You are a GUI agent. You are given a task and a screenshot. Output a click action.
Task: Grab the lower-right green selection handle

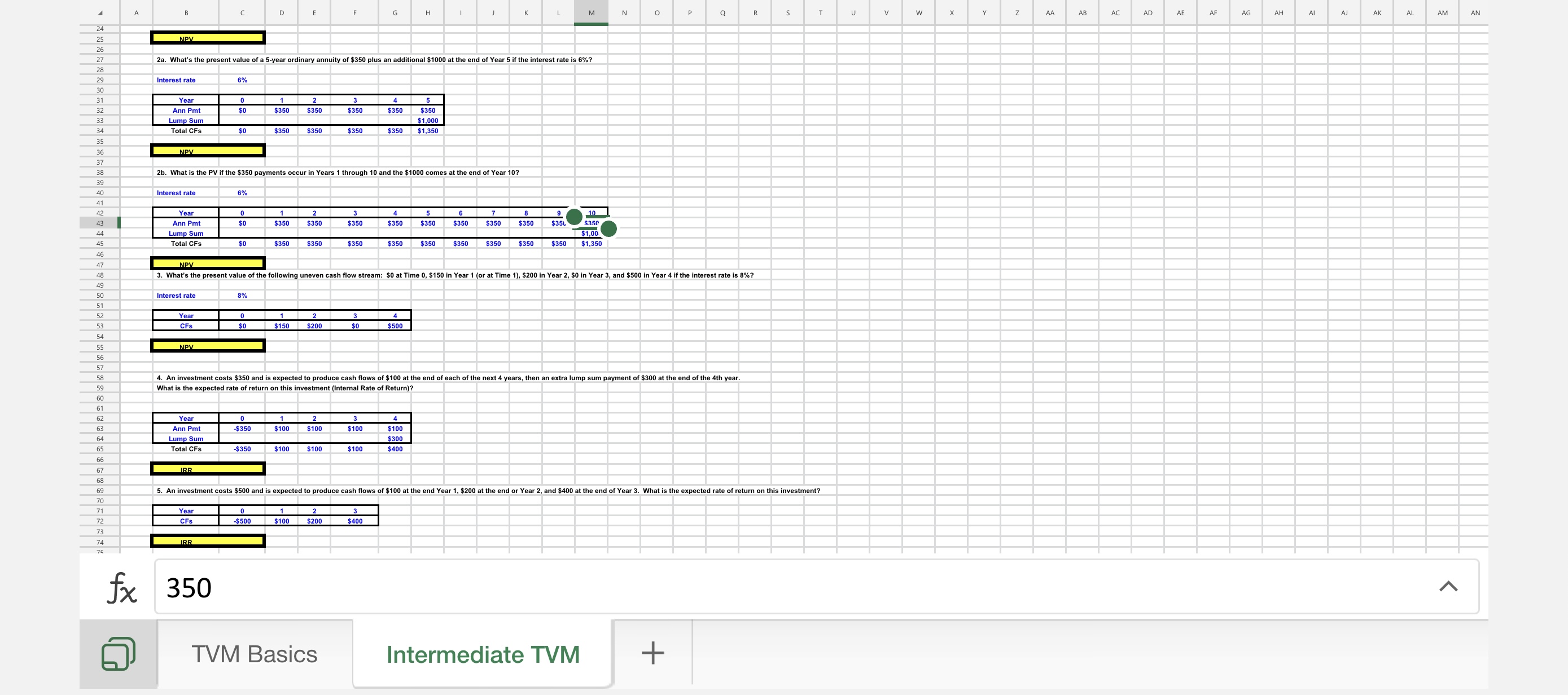click(608, 229)
